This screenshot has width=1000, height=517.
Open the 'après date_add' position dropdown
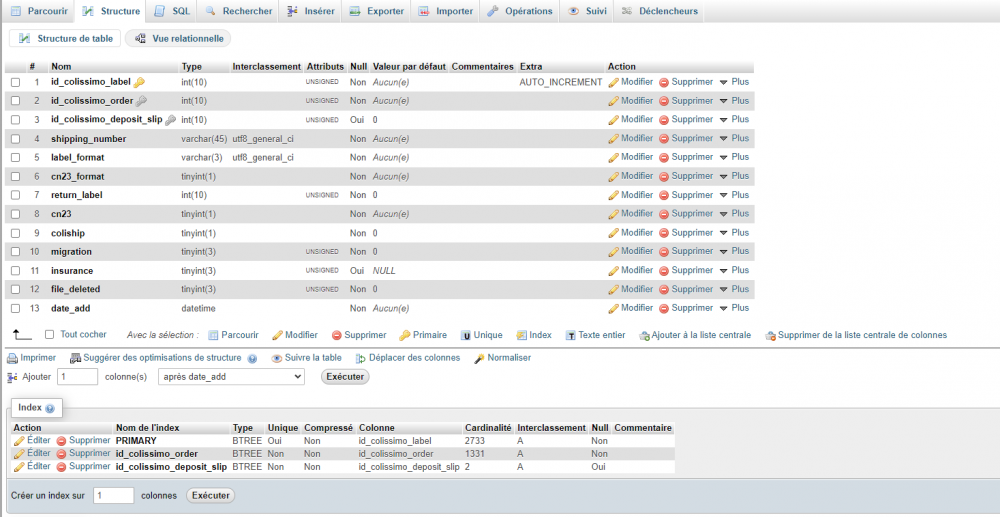232,377
